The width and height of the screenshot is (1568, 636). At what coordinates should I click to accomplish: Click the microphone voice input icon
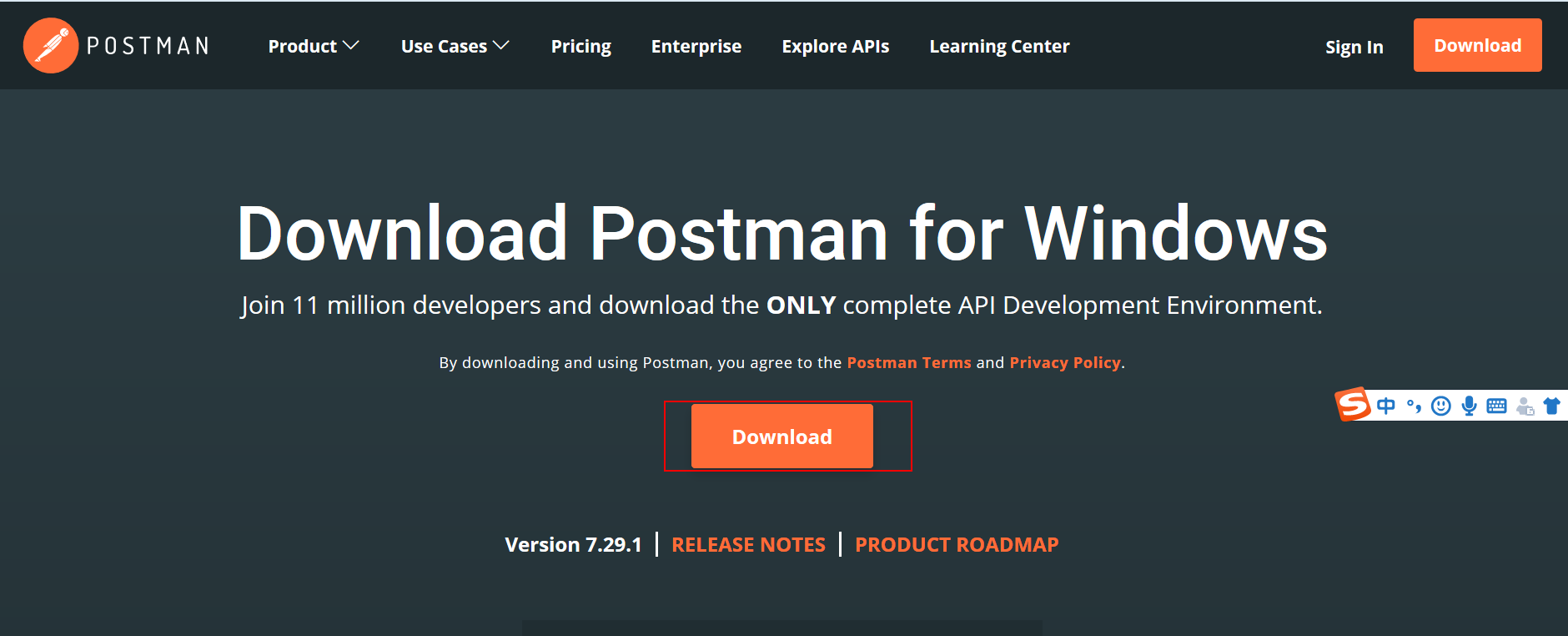[x=1469, y=406]
